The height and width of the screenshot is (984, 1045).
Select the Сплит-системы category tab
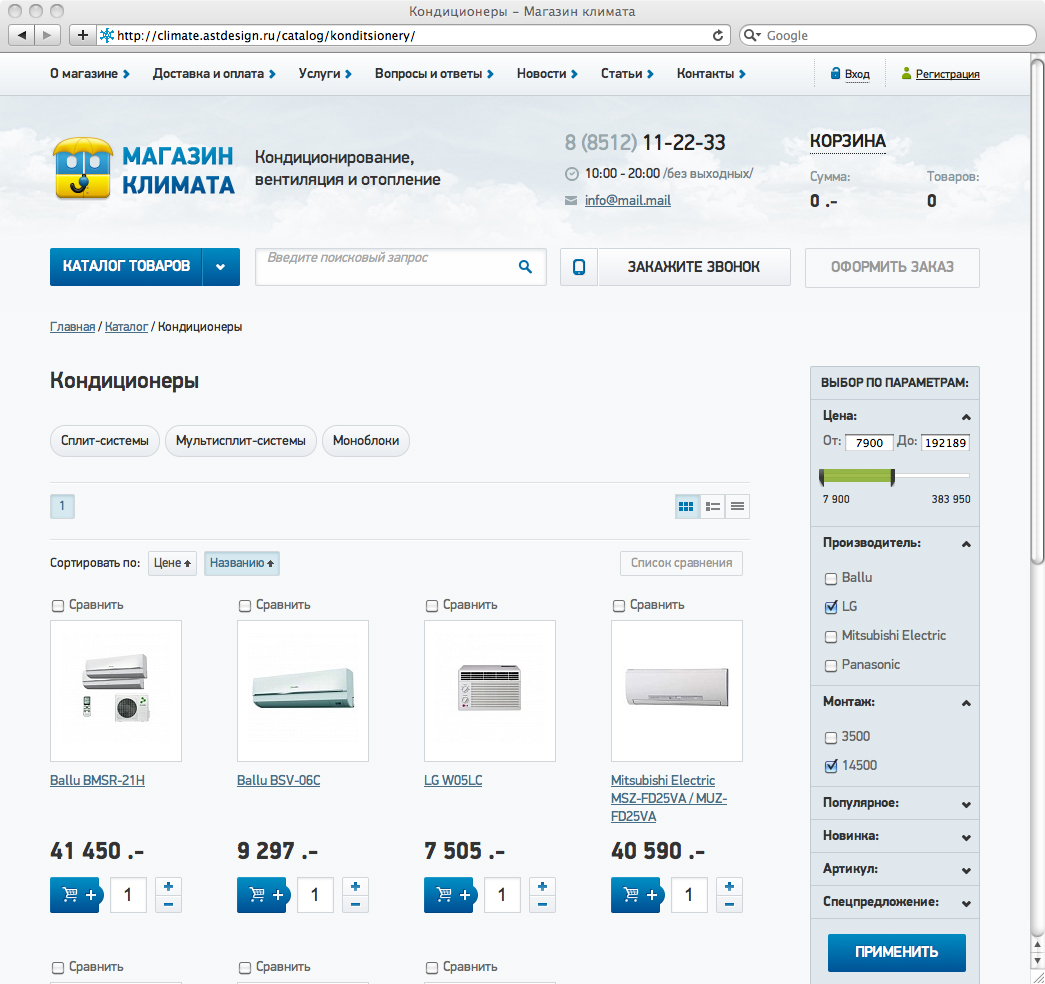105,441
